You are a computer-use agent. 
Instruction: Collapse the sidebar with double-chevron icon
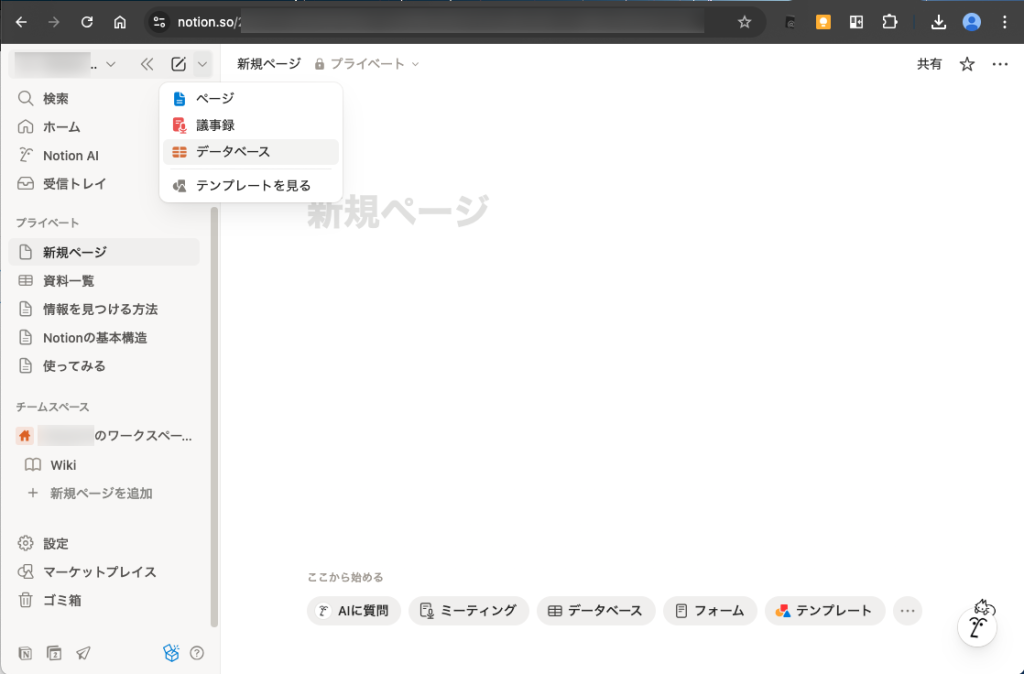point(147,64)
